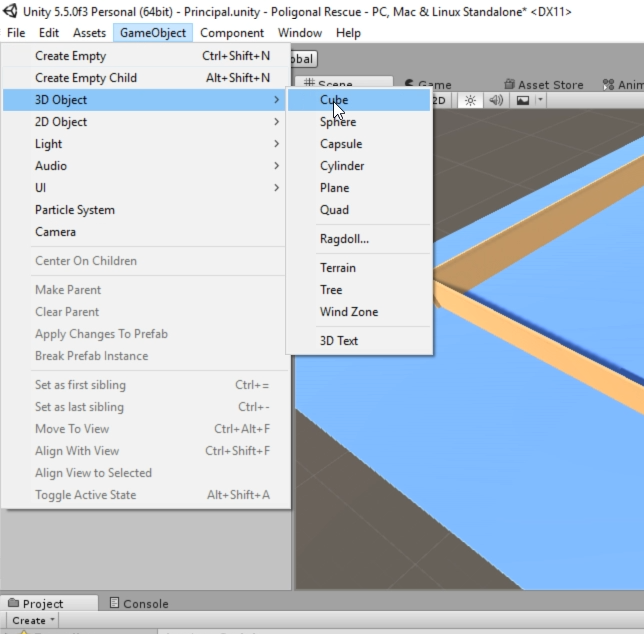
Task: Choose Create Empty menu entry
Action: tap(144, 56)
